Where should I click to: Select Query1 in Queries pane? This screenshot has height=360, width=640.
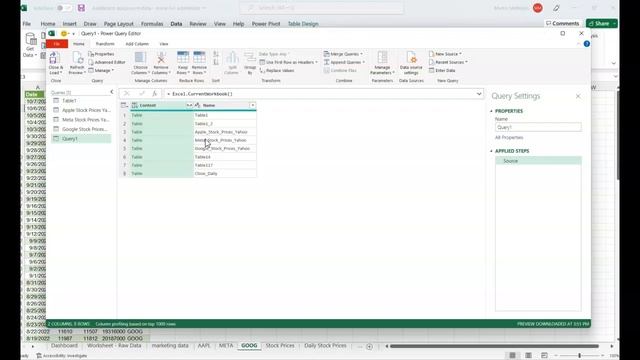pos(81,139)
